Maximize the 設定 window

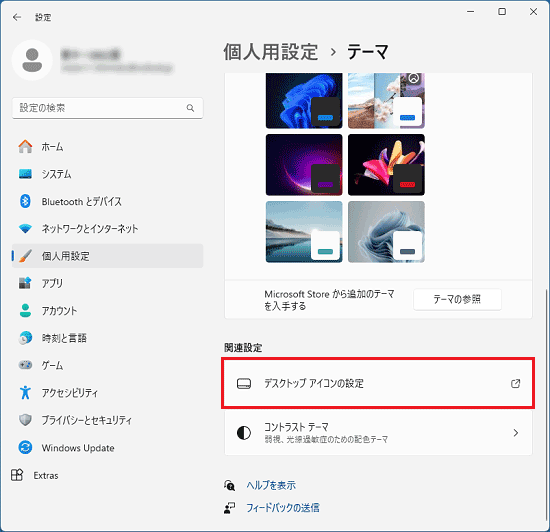502,12
